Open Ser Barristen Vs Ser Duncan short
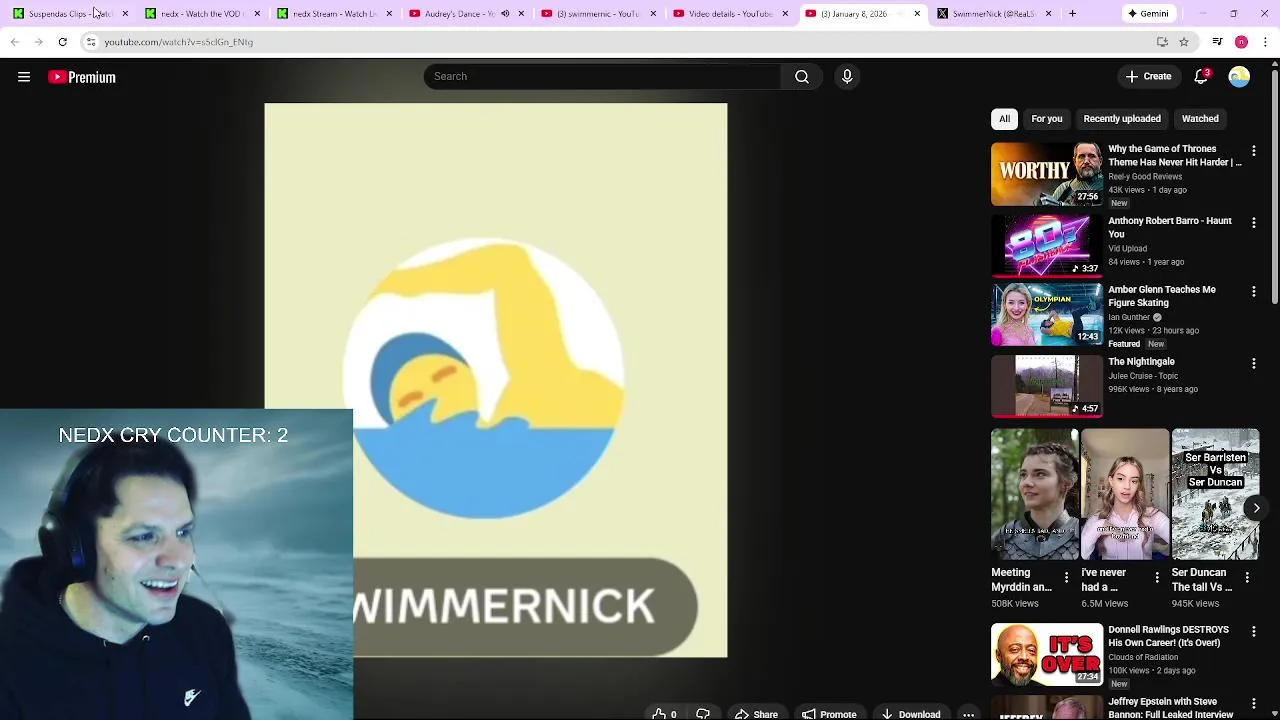Viewport: 1280px width, 720px height. point(1215,494)
